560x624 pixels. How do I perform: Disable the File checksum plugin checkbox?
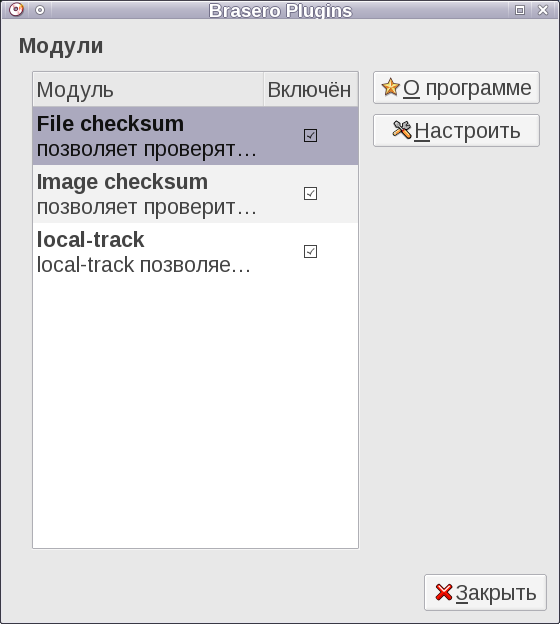[310, 135]
